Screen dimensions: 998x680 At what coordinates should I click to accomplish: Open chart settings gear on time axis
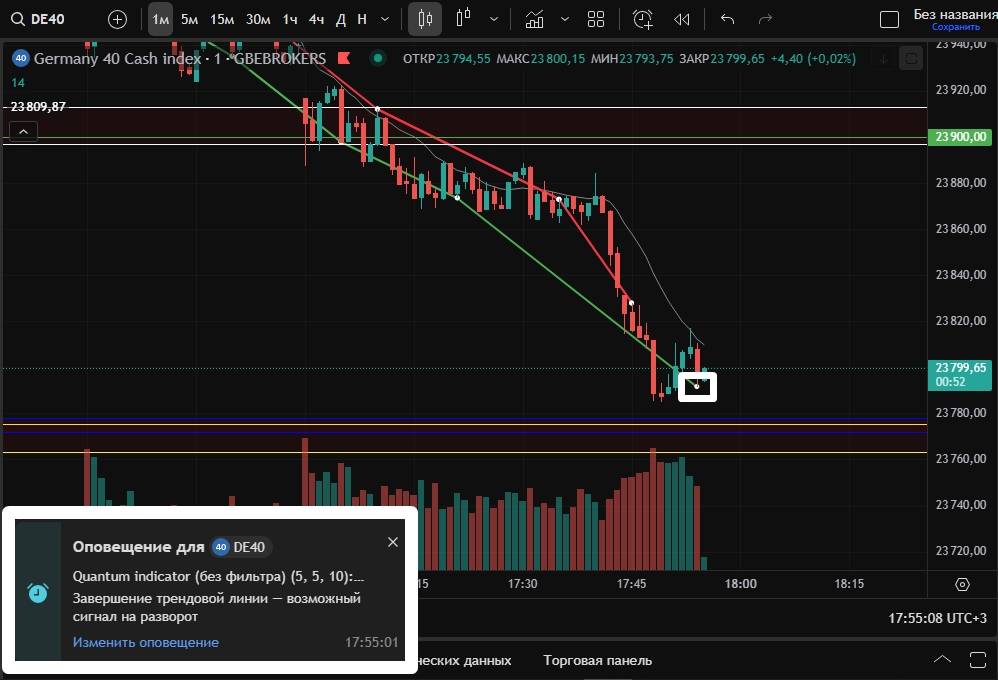pyautogui.click(x=962, y=584)
